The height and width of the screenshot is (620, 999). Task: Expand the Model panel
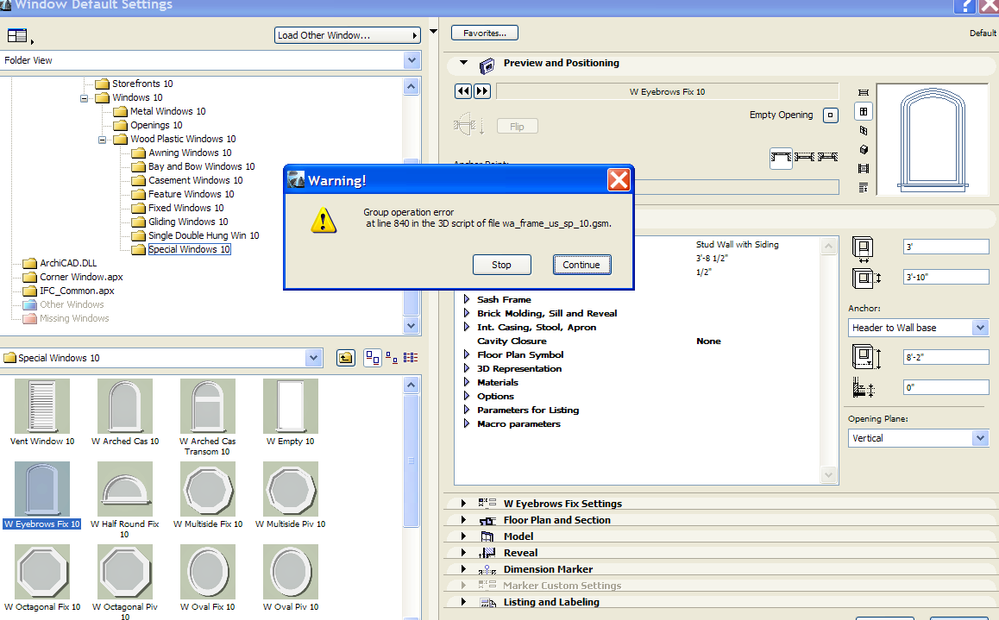tap(463, 537)
